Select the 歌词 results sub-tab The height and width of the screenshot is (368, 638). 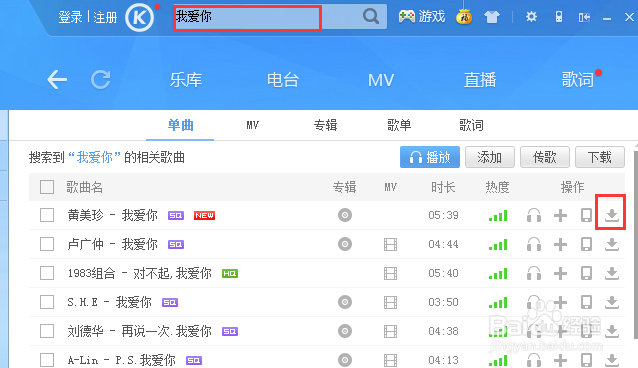471,125
